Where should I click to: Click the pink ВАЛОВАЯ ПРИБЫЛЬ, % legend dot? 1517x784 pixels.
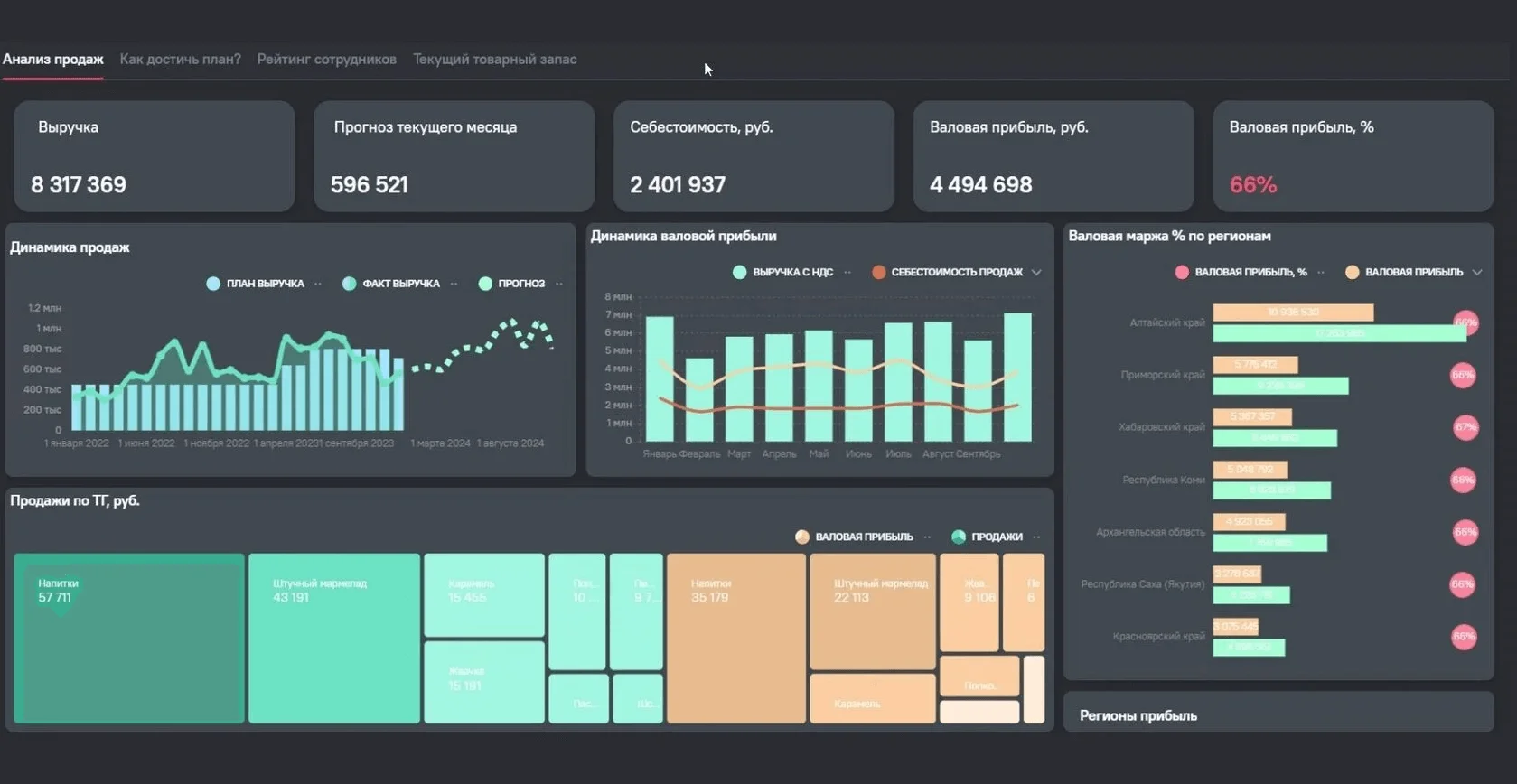(x=1182, y=272)
